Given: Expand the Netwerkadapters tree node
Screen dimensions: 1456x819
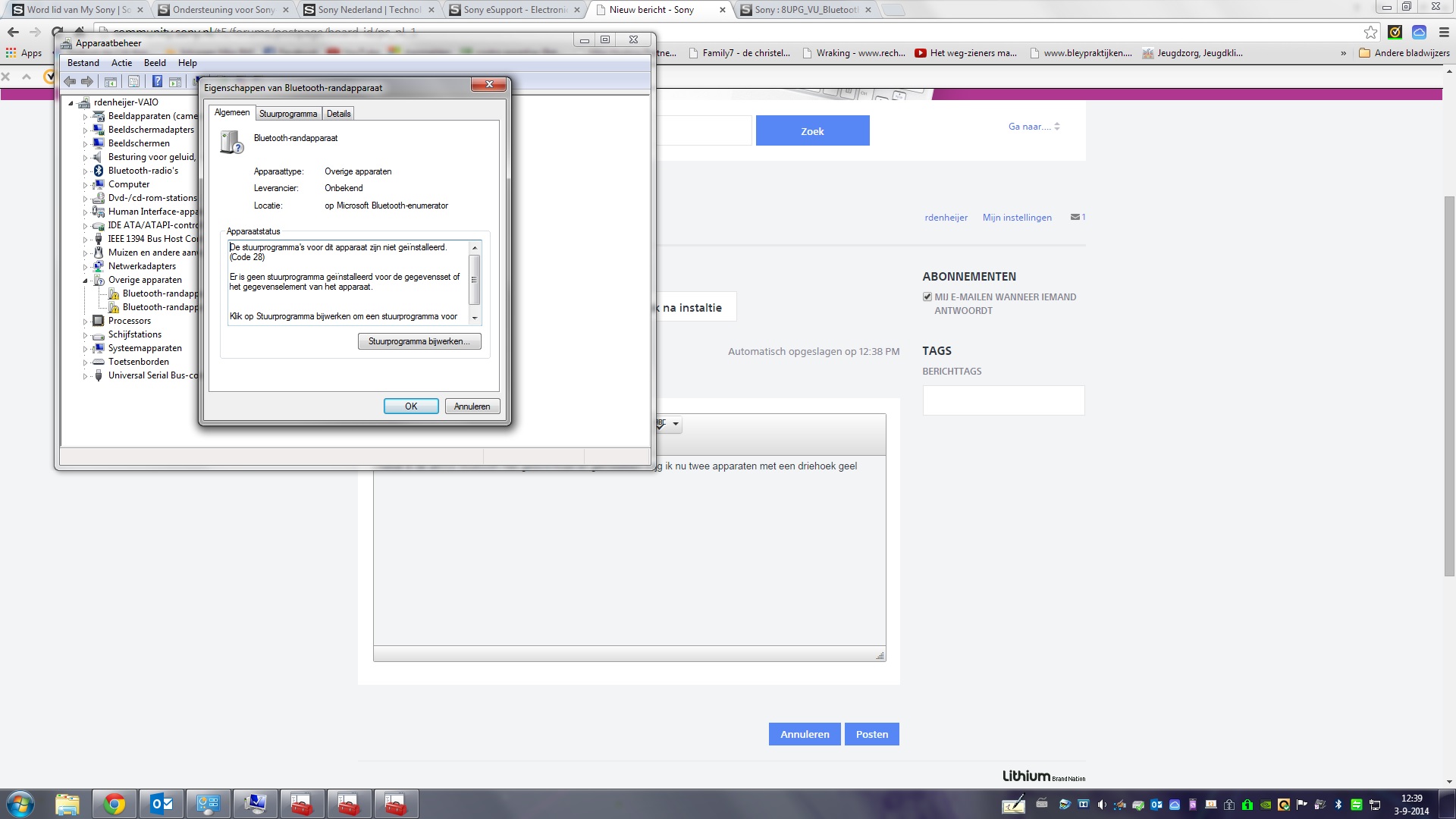Looking at the screenshot, I should (85, 267).
